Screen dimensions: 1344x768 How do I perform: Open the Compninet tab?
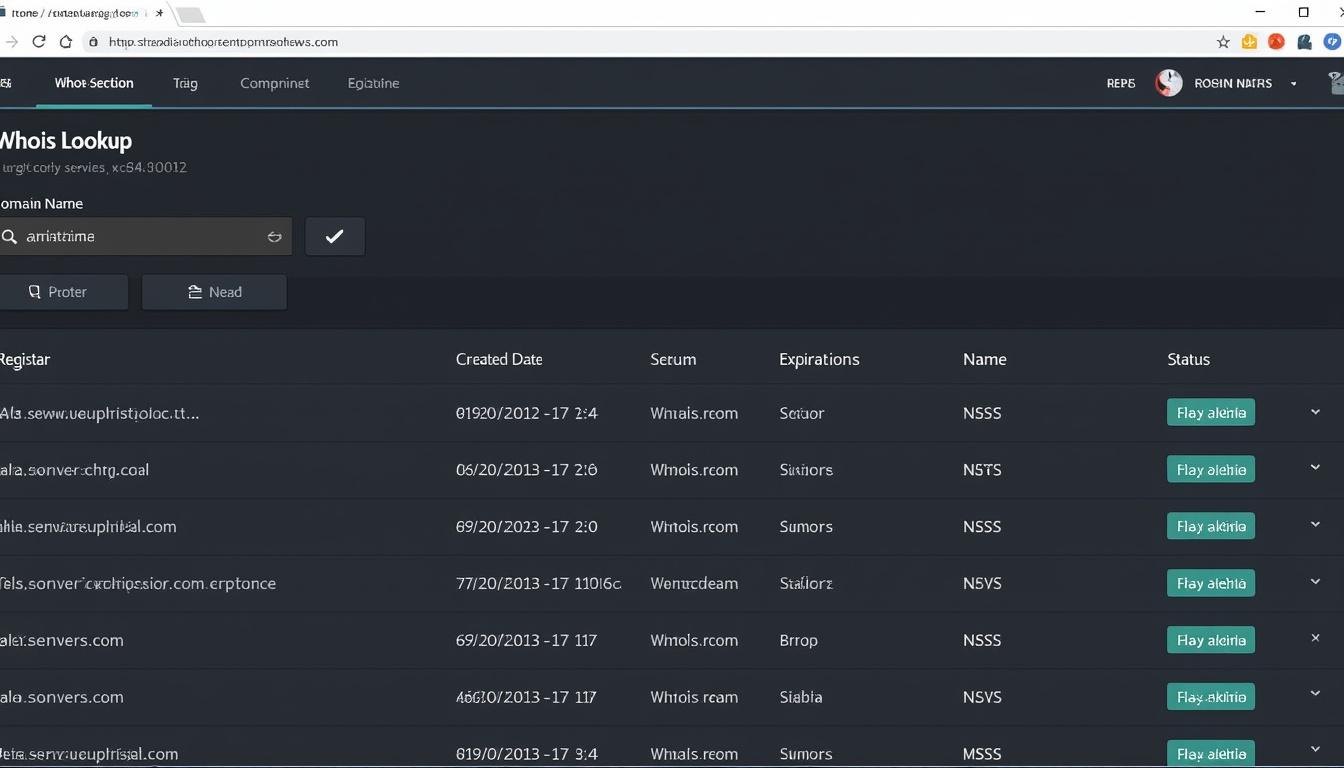click(274, 83)
